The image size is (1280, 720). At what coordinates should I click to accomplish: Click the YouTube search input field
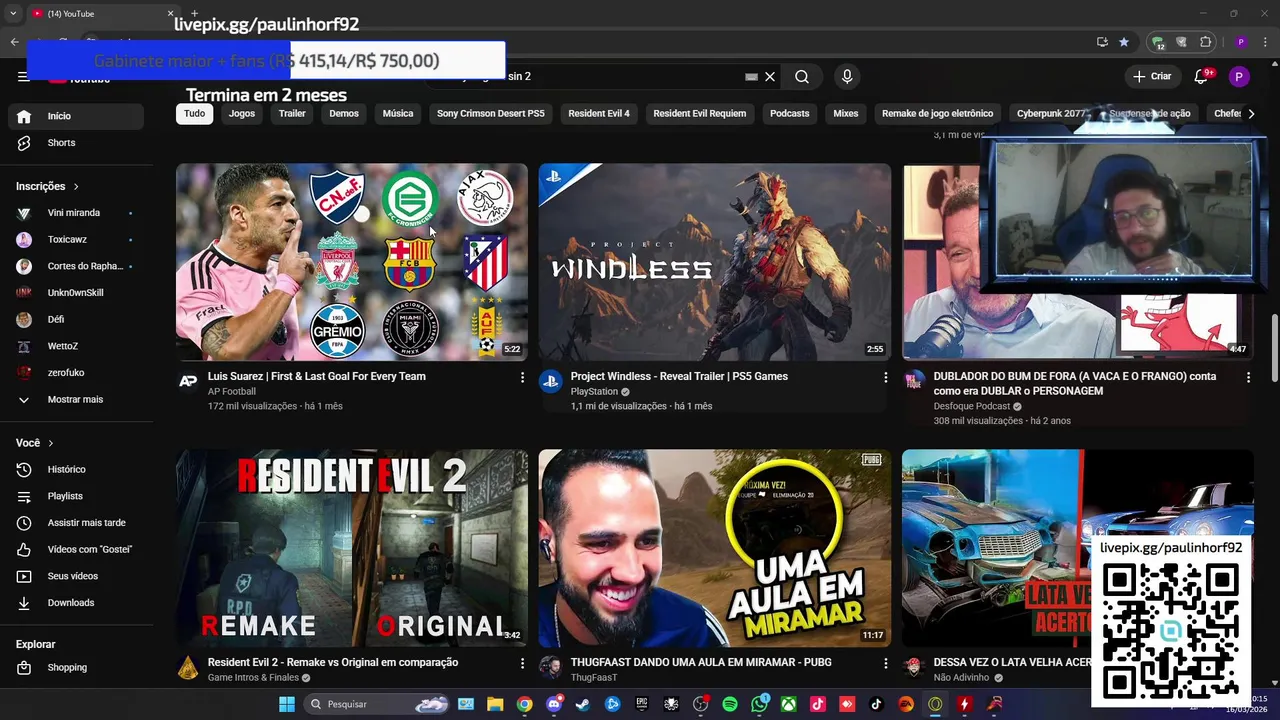point(600,77)
